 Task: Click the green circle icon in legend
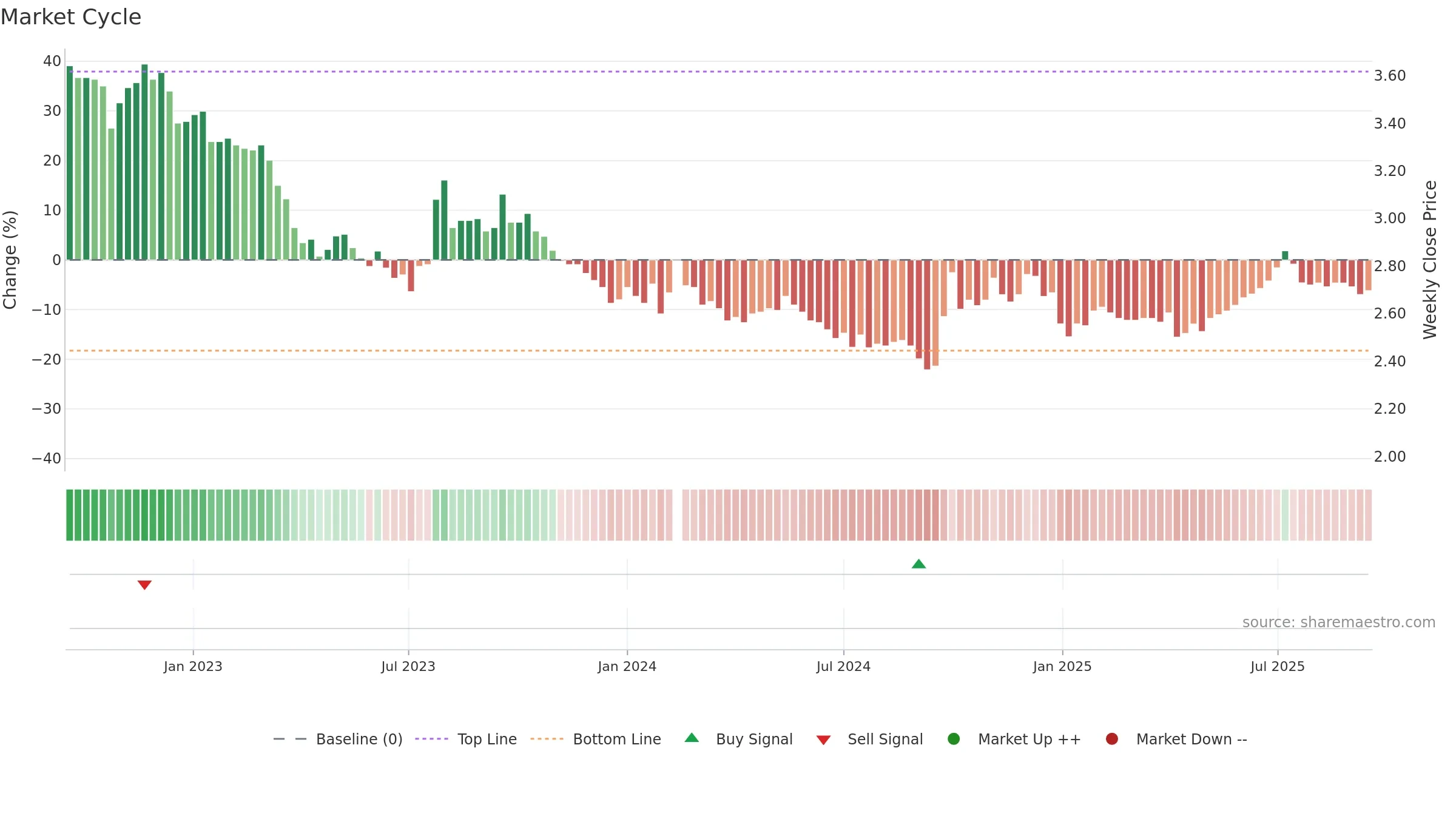[x=954, y=739]
